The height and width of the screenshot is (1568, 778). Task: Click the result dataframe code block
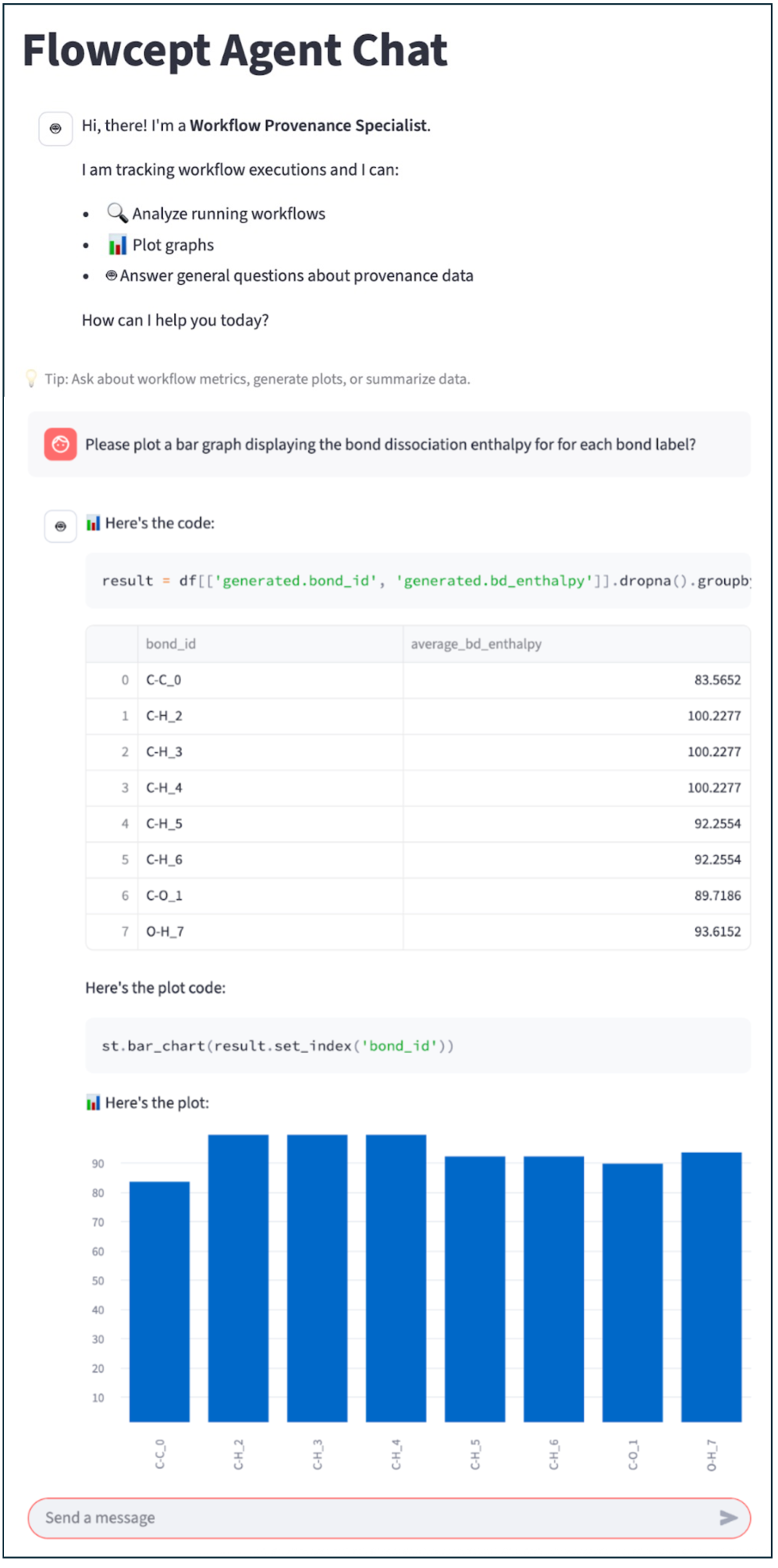(418, 581)
